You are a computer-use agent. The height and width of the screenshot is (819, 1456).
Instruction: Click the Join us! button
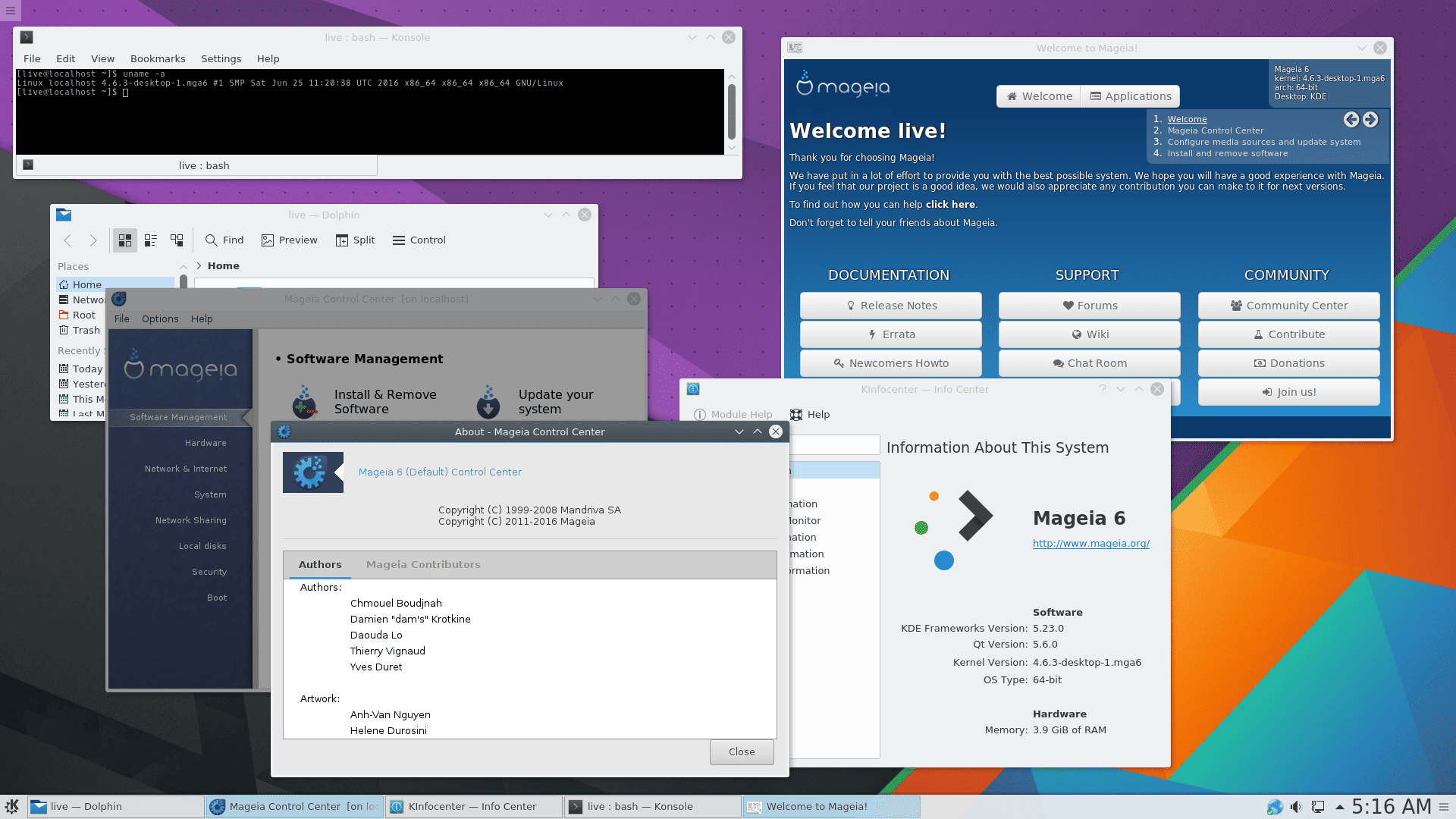(x=1289, y=392)
